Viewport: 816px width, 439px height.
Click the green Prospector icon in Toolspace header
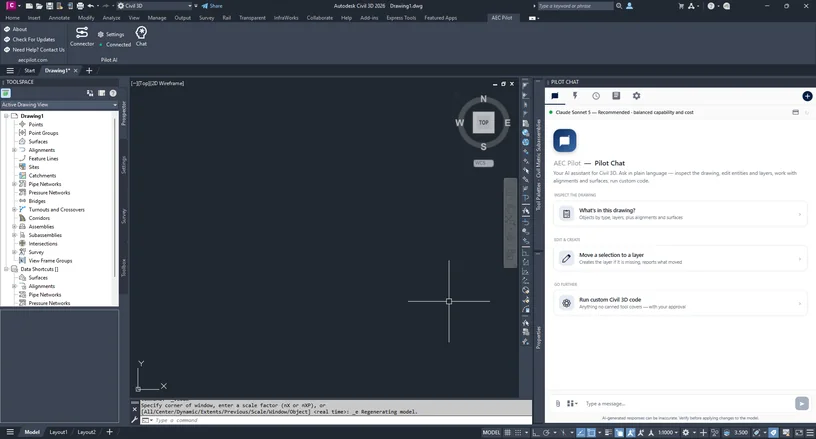pos(6,93)
